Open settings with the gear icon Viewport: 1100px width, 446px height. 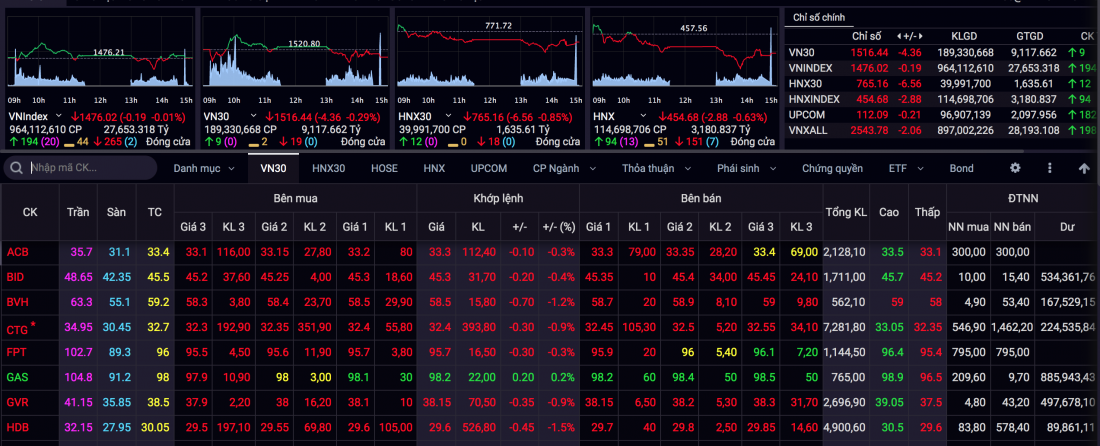click(x=1015, y=168)
